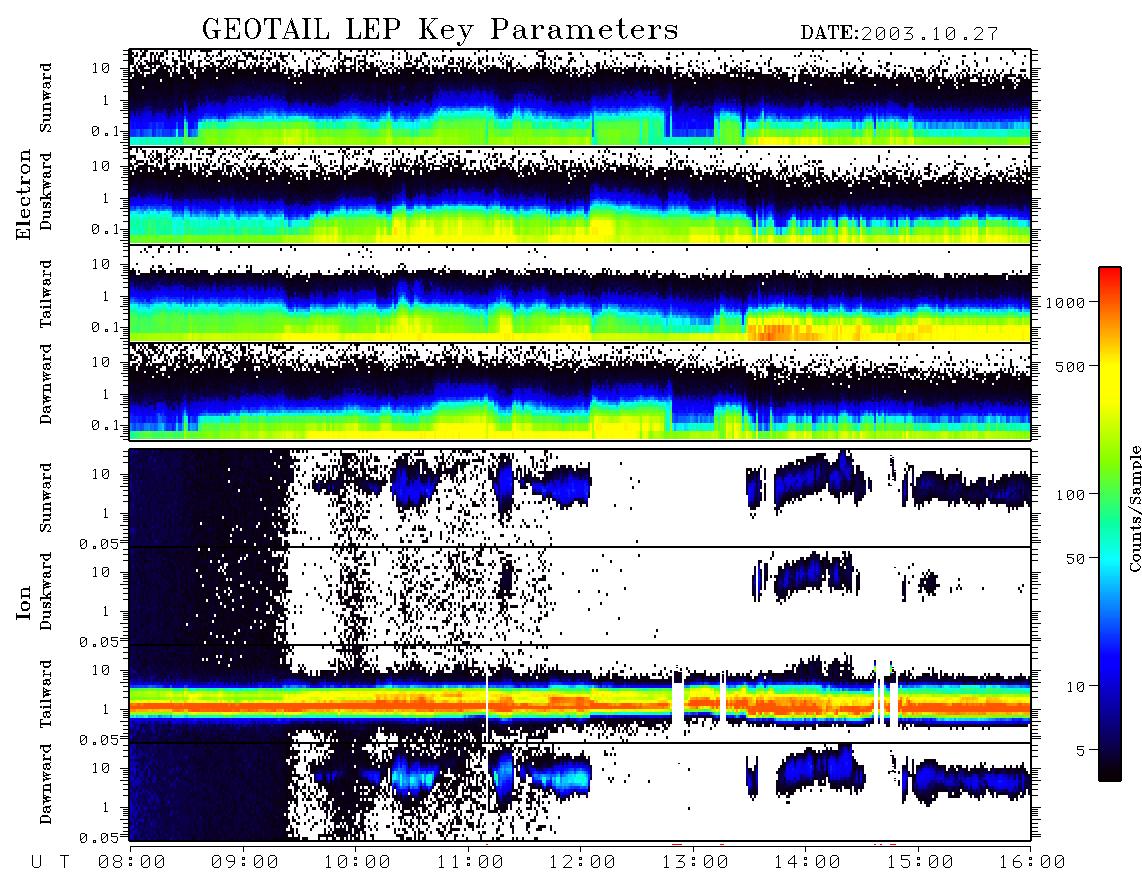
Task: Open the Electron Dawnward spectrogram panel
Action: 580,392
